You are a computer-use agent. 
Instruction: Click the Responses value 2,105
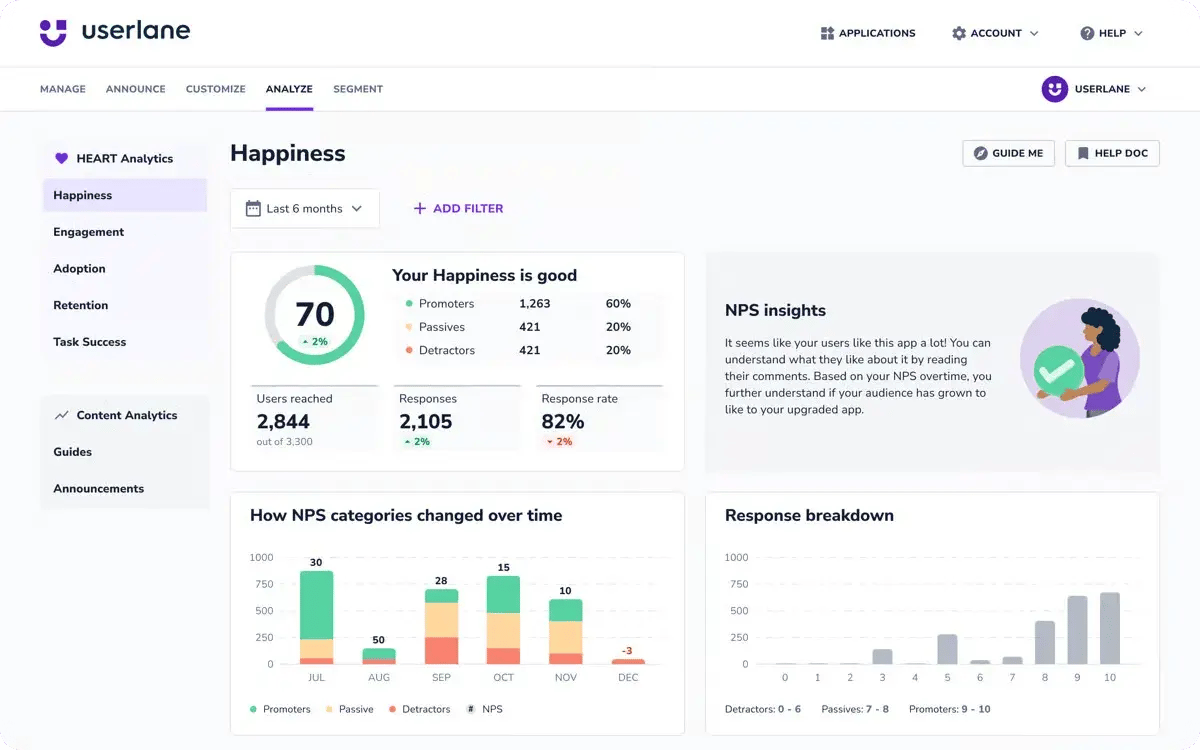point(426,421)
